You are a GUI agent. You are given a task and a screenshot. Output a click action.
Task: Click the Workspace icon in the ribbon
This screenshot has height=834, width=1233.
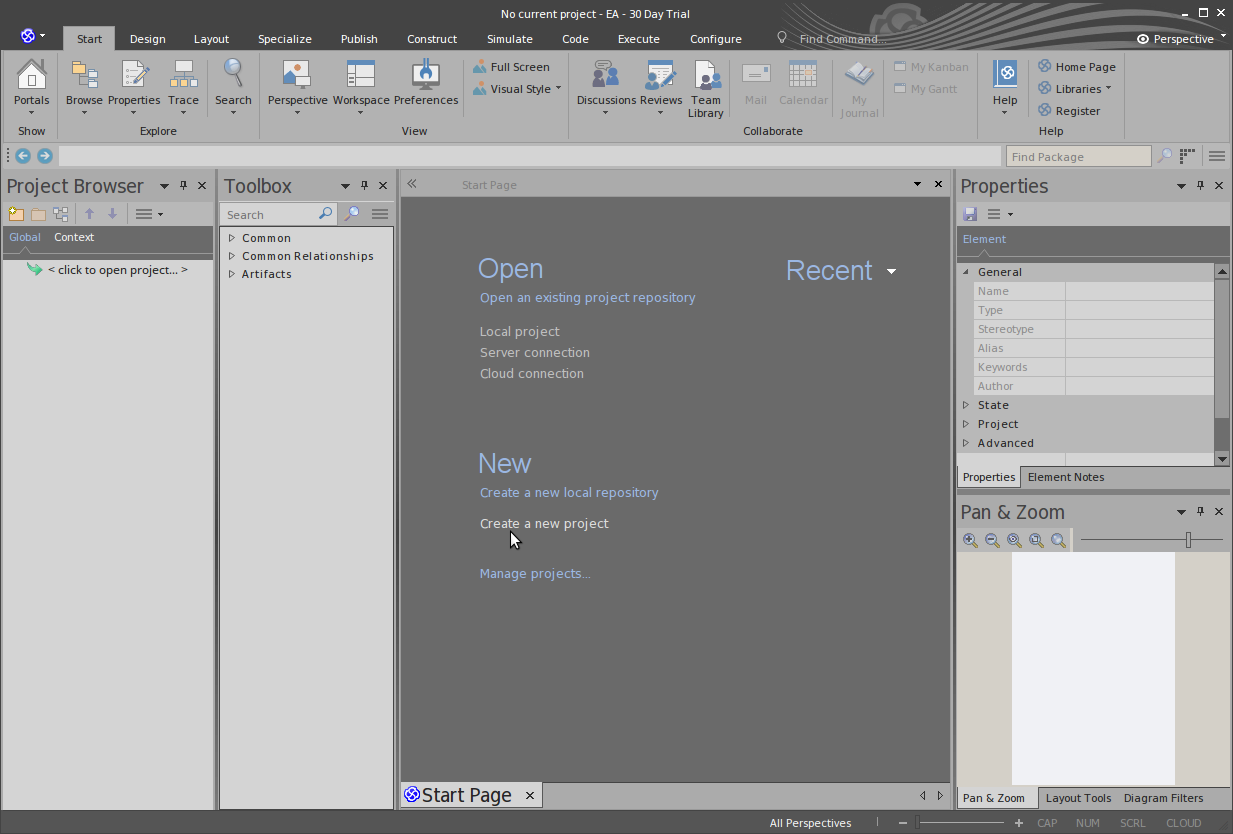(360, 76)
